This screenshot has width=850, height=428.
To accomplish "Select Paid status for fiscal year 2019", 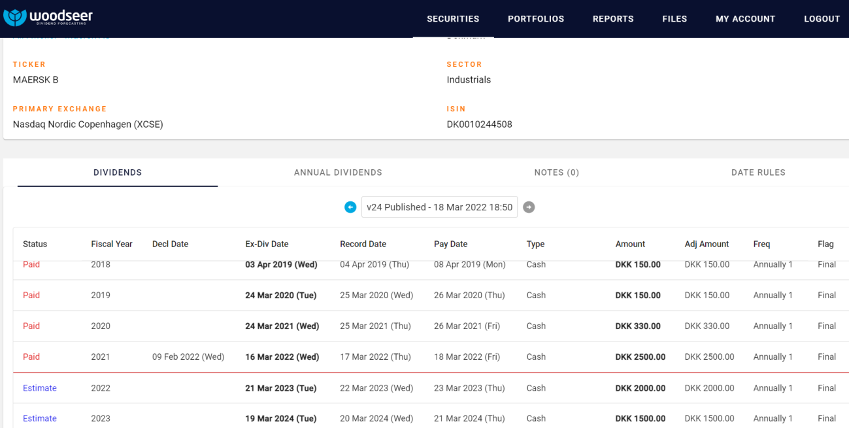I will coord(31,295).
